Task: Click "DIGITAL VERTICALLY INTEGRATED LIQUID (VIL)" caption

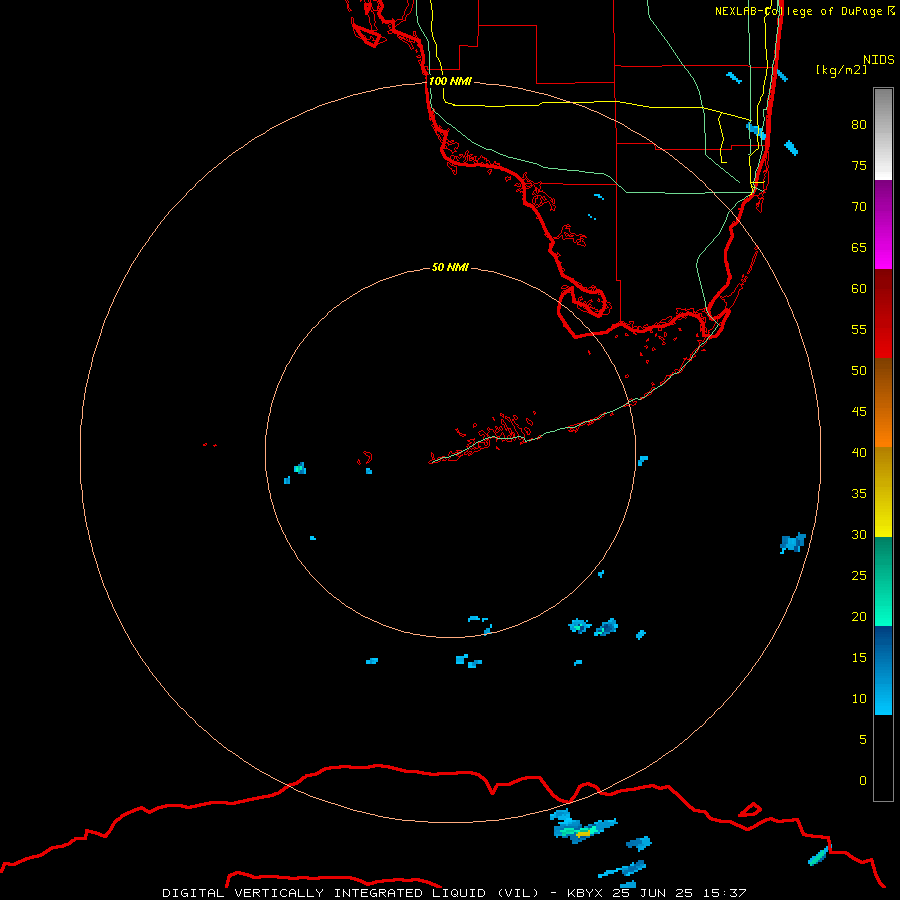Action: click(x=352, y=893)
